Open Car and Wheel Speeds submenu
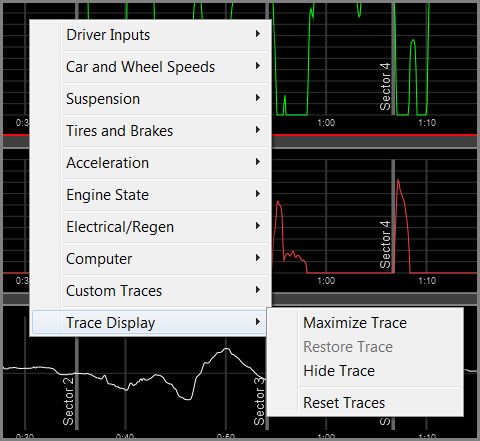This screenshot has width=480, height=441. 151,67
